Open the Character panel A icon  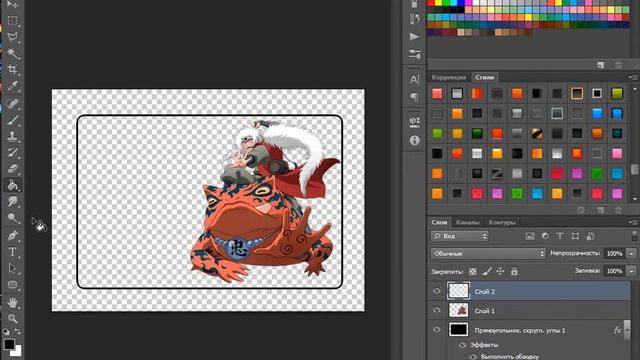point(414,80)
